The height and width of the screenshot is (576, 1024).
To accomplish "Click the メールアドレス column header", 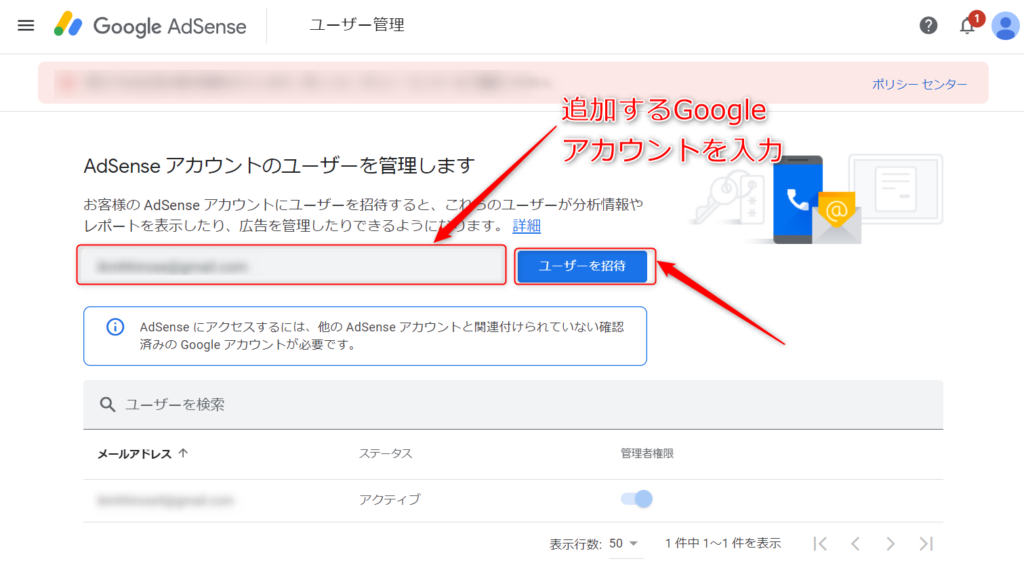I will [135, 454].
